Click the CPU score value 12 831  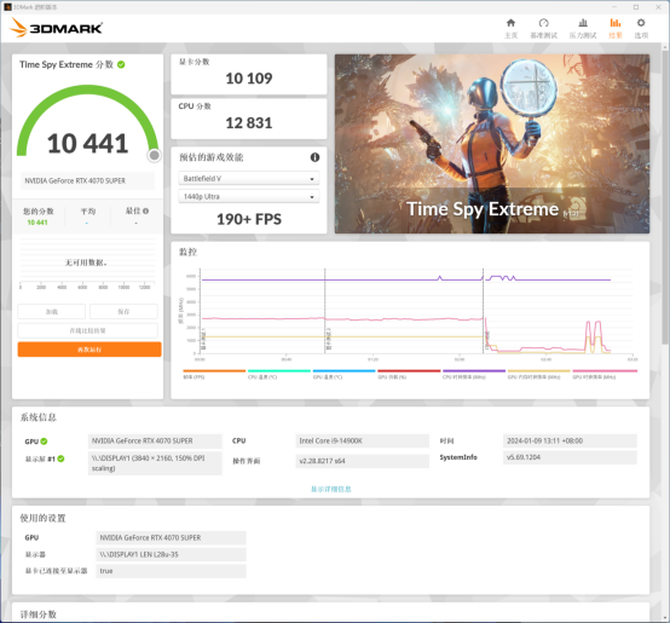click(249, 123)
